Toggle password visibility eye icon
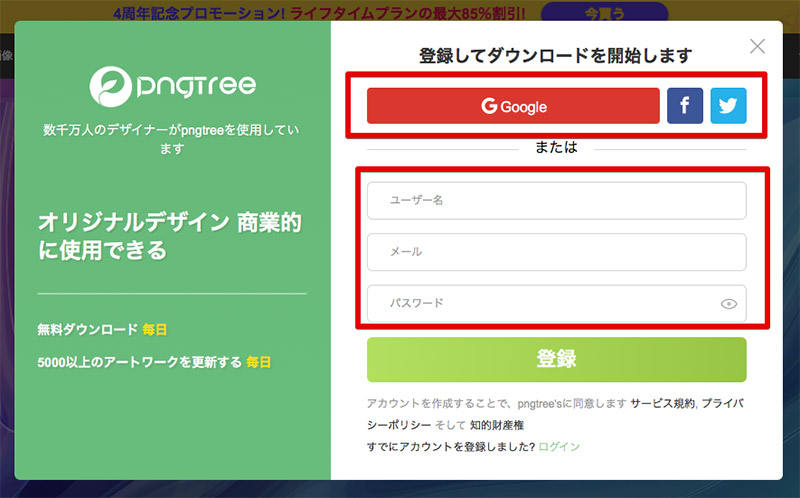Image resolution: width=800 pixels, height=498 pixels. [729, 304]
